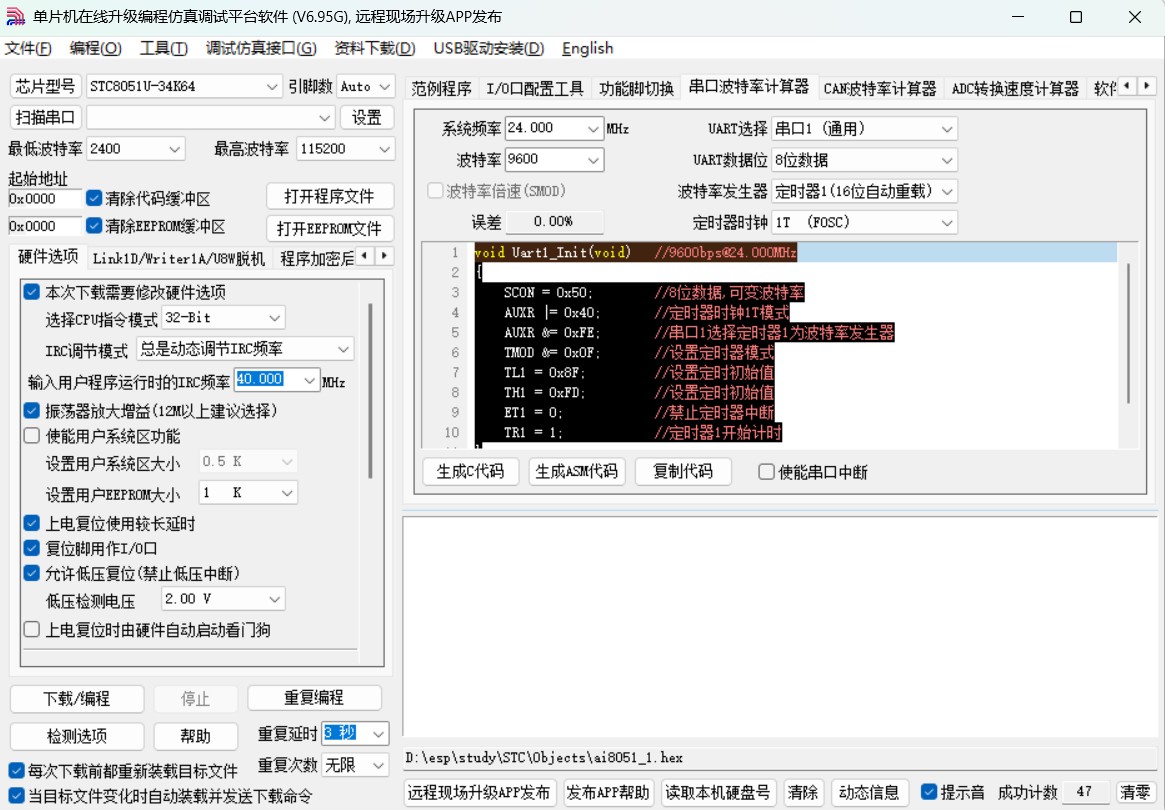Click 下载/编程 button

pos(77,699)
